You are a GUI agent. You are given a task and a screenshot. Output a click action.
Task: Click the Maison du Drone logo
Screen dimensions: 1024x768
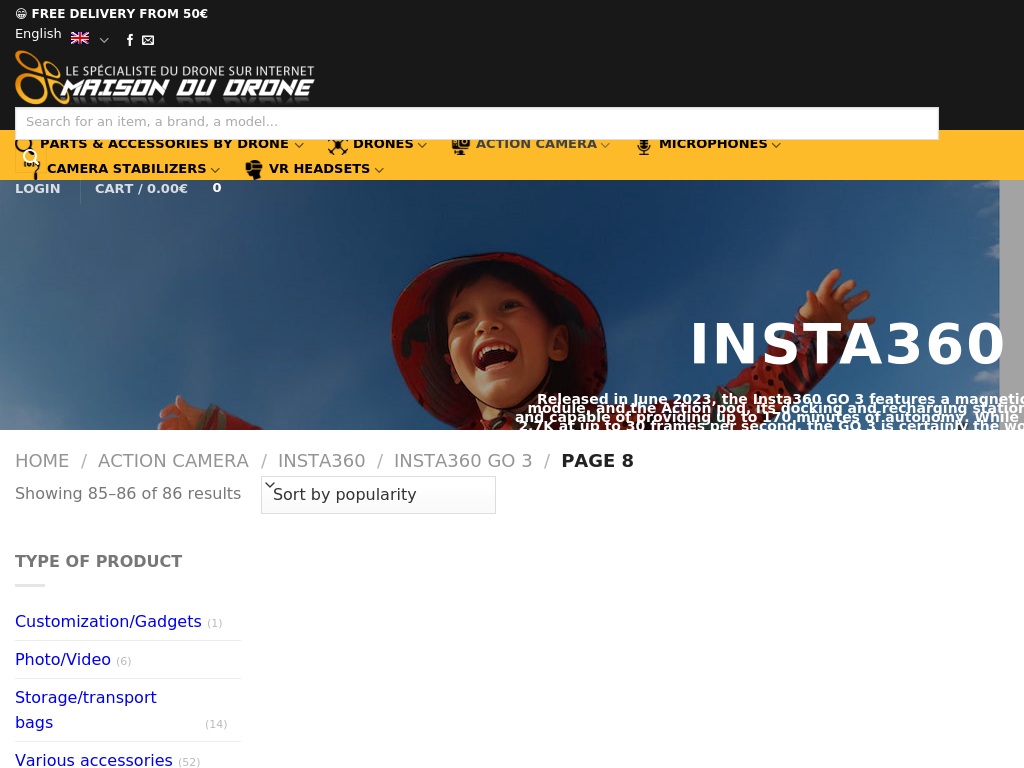tap(165, 78)
